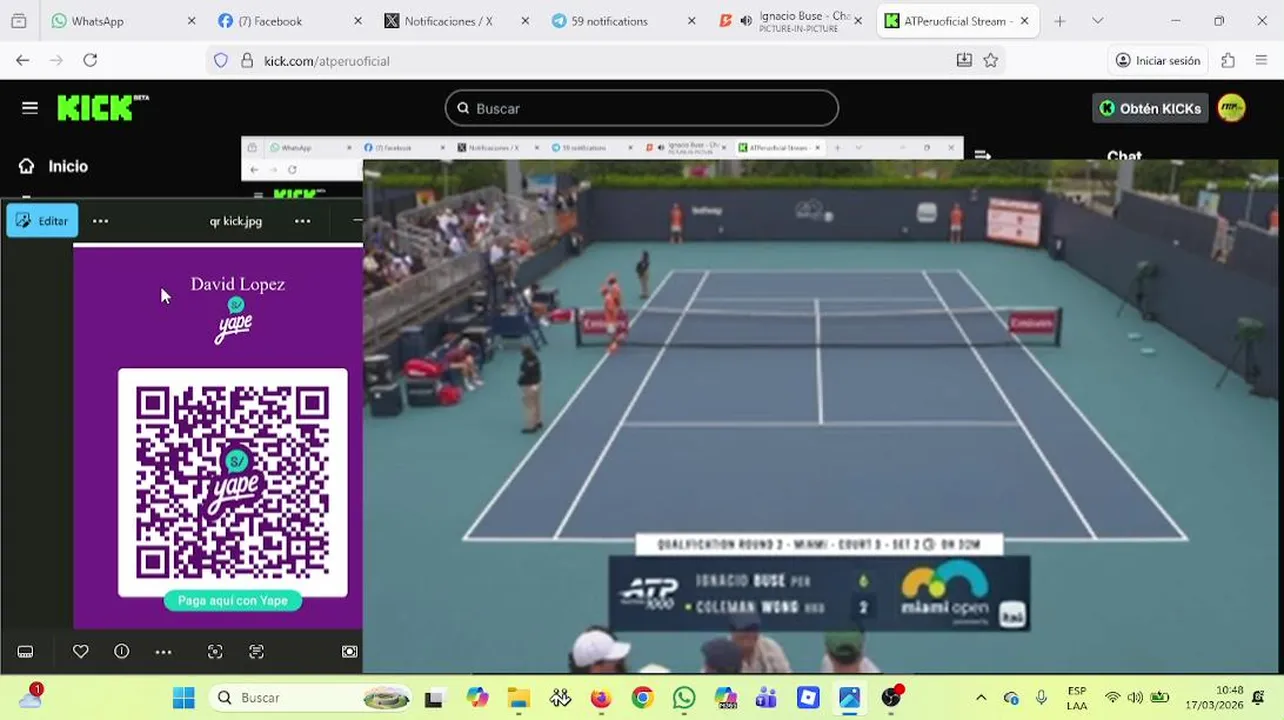Viewport: 1284px width, 720px height.
Task: Open Firefox application menu
Action: 1261,60
